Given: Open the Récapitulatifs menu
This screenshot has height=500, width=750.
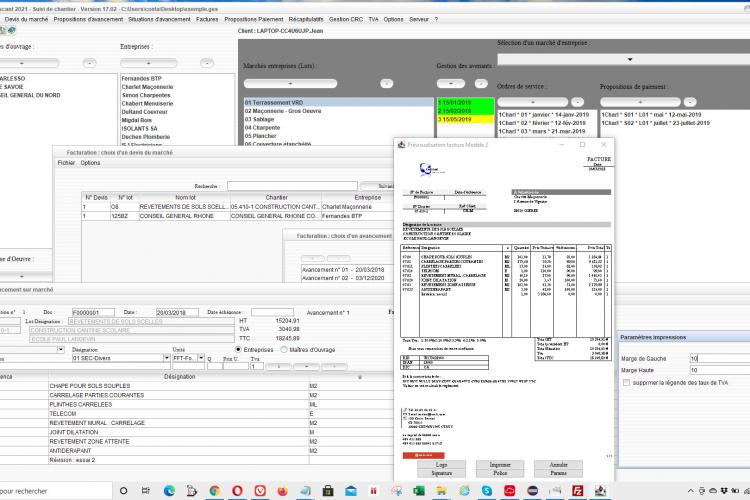Looking at the screenshot, I should click(x=306, y=19).
